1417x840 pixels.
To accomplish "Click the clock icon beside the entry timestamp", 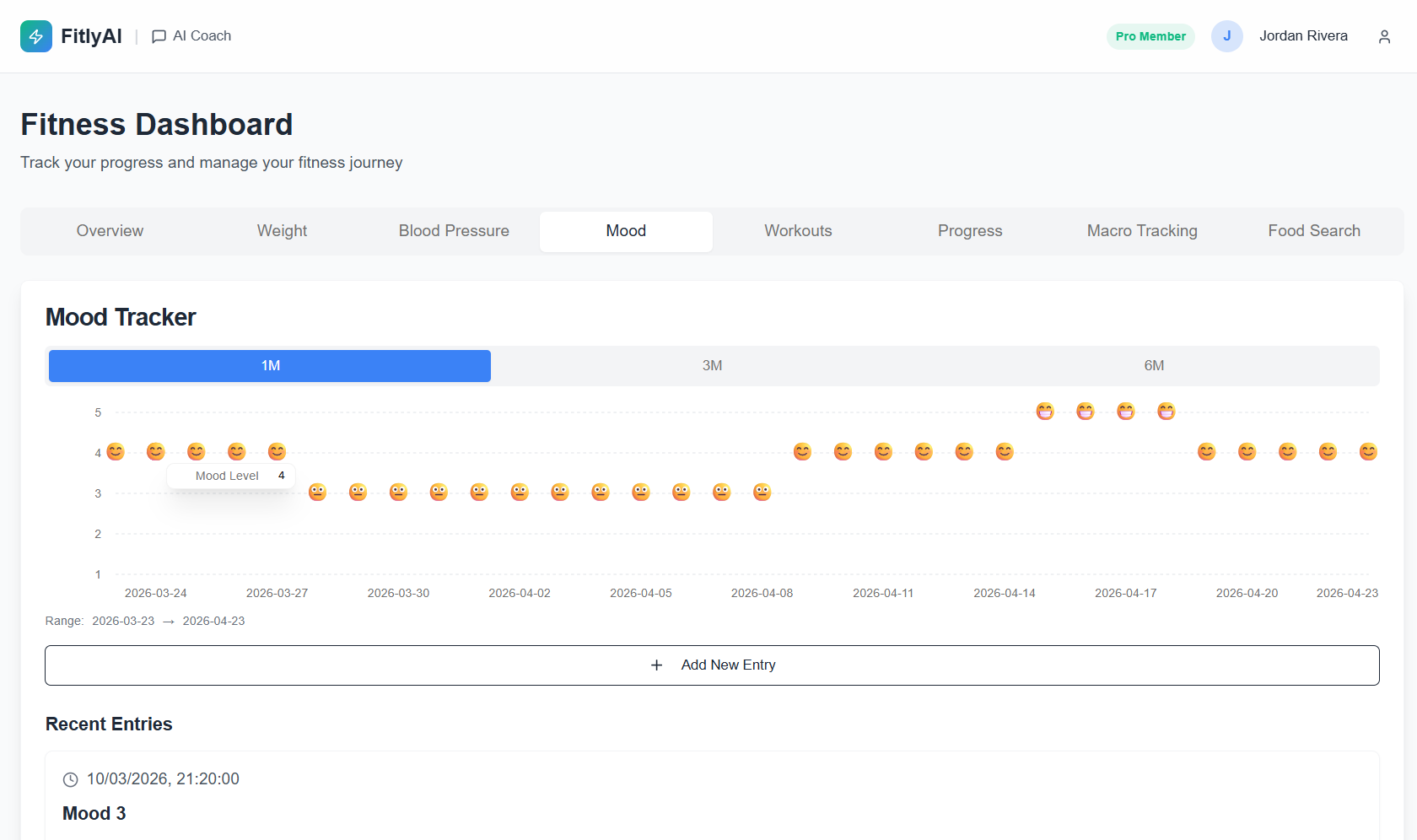I will pos(69,779).
